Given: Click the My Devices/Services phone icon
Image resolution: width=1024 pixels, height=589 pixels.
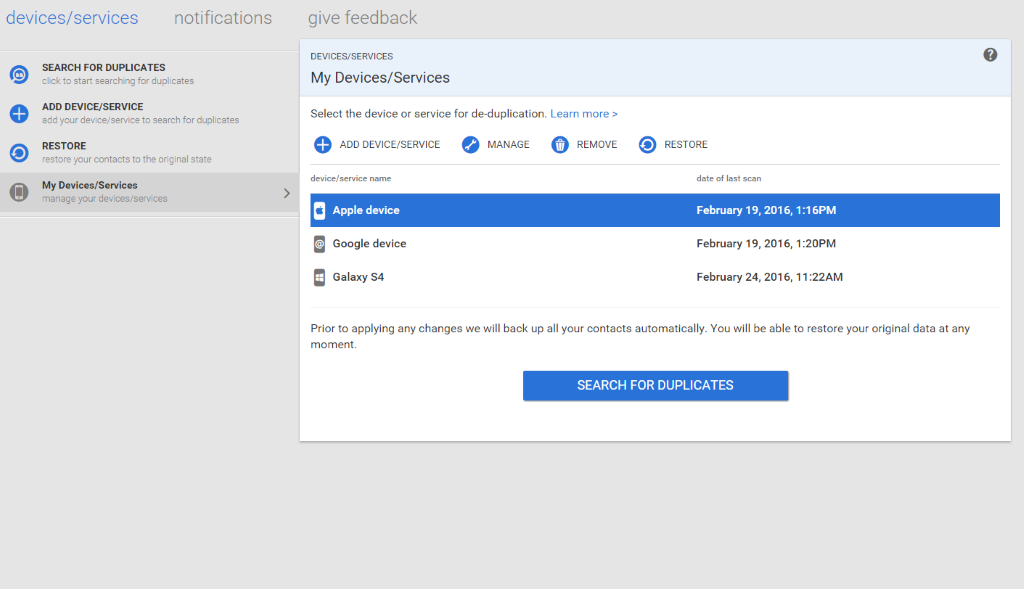Looking at the screenshot, I should pos(19,192).
